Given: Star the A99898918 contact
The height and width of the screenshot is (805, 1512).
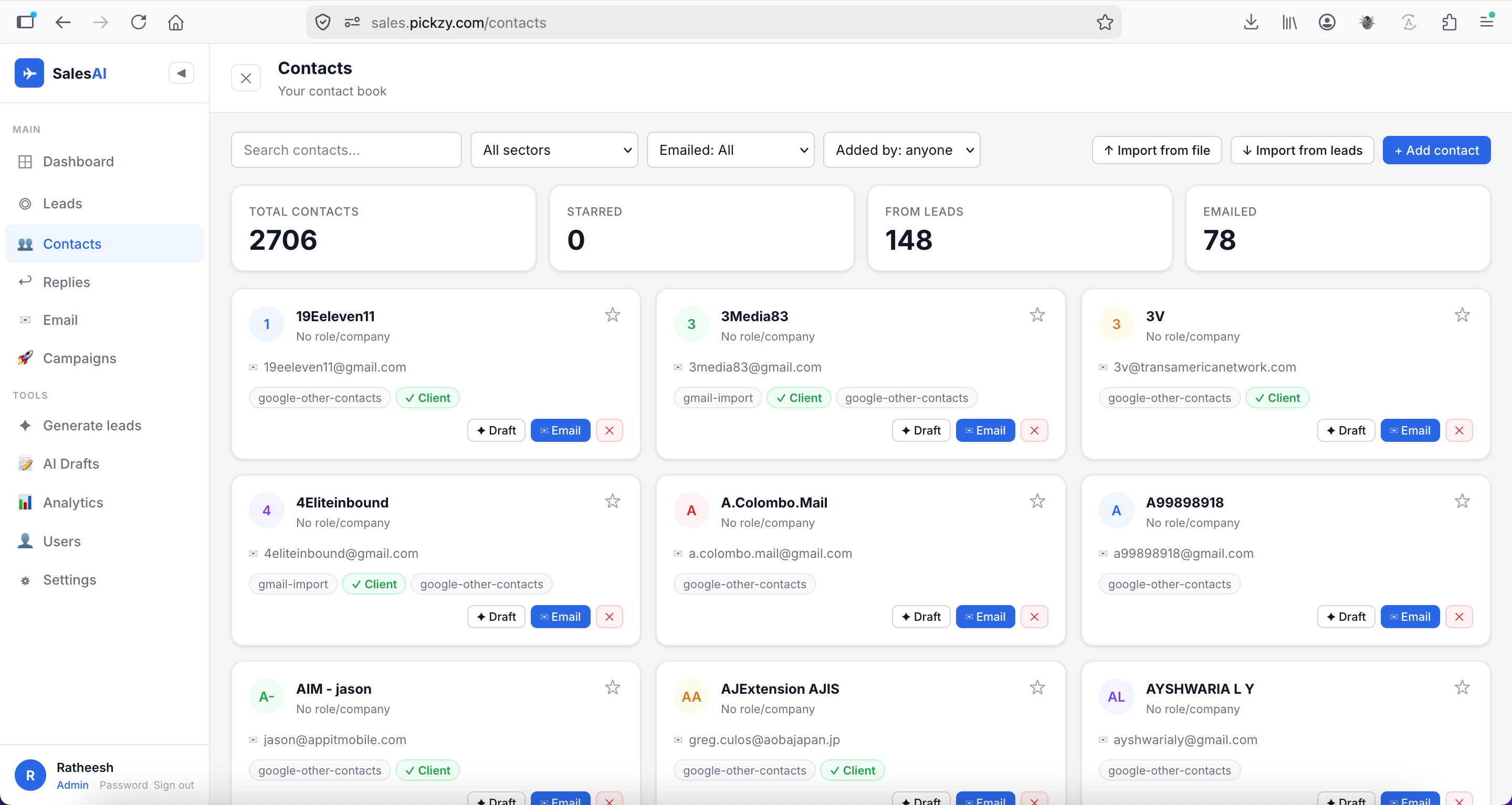Looking at the screenshot, I should coord(1462,501).
